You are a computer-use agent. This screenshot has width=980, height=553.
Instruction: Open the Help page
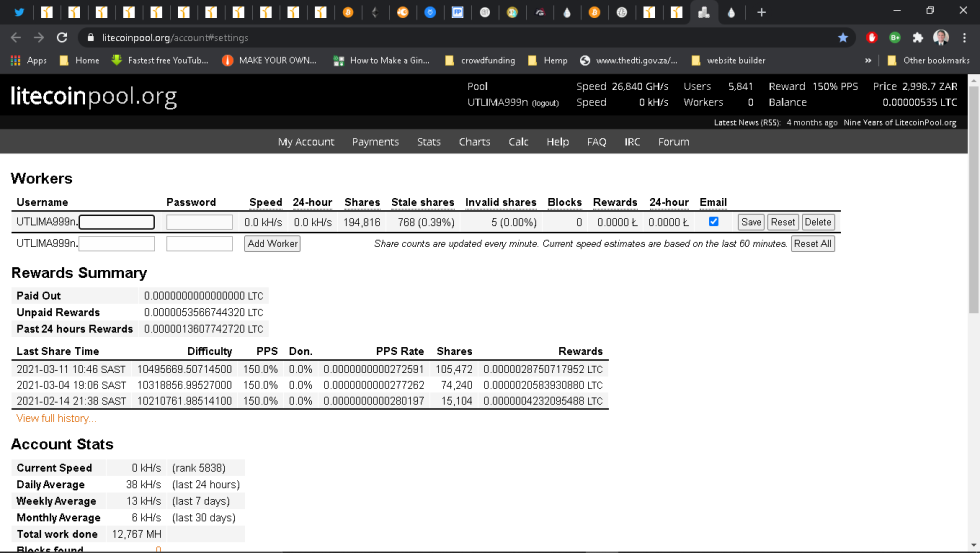pyautogui.click(x=558, y=142)
